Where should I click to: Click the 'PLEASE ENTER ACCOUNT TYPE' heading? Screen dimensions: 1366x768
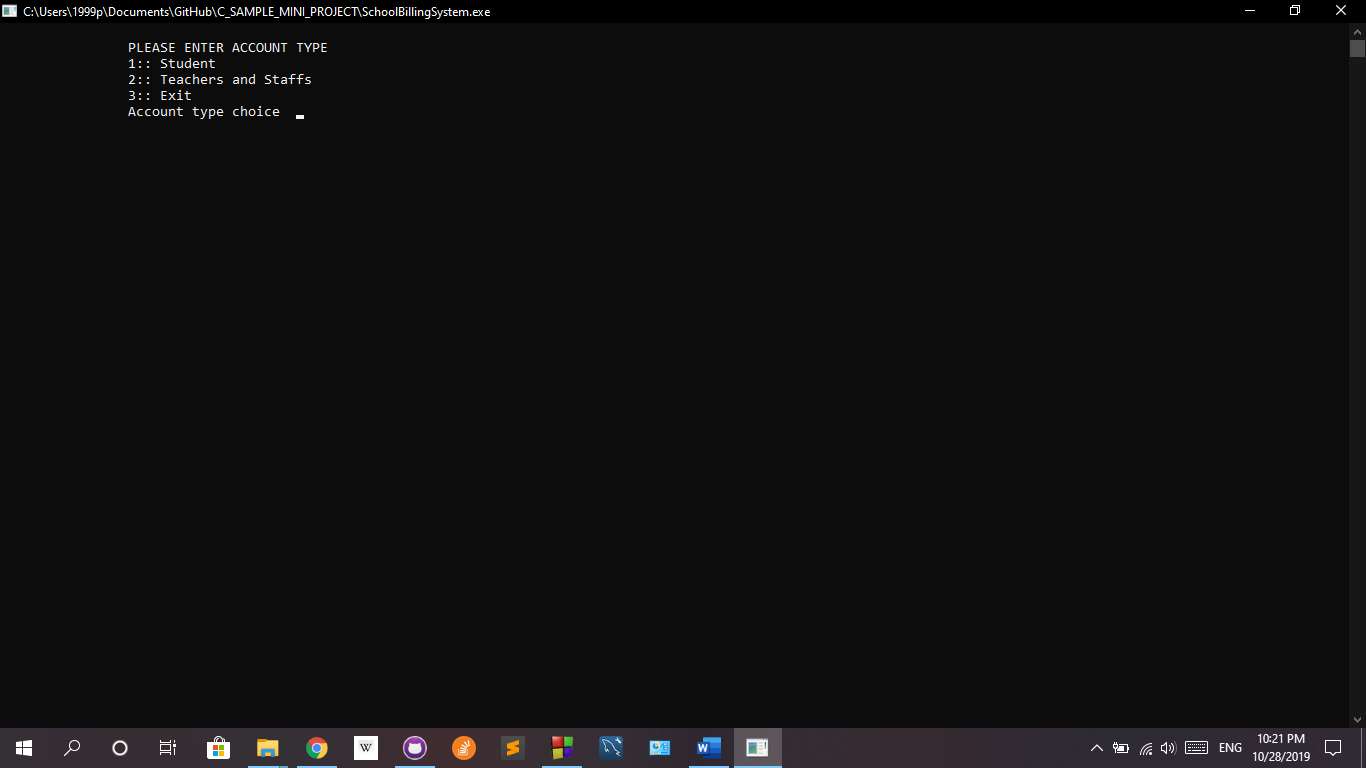[228, 47]
